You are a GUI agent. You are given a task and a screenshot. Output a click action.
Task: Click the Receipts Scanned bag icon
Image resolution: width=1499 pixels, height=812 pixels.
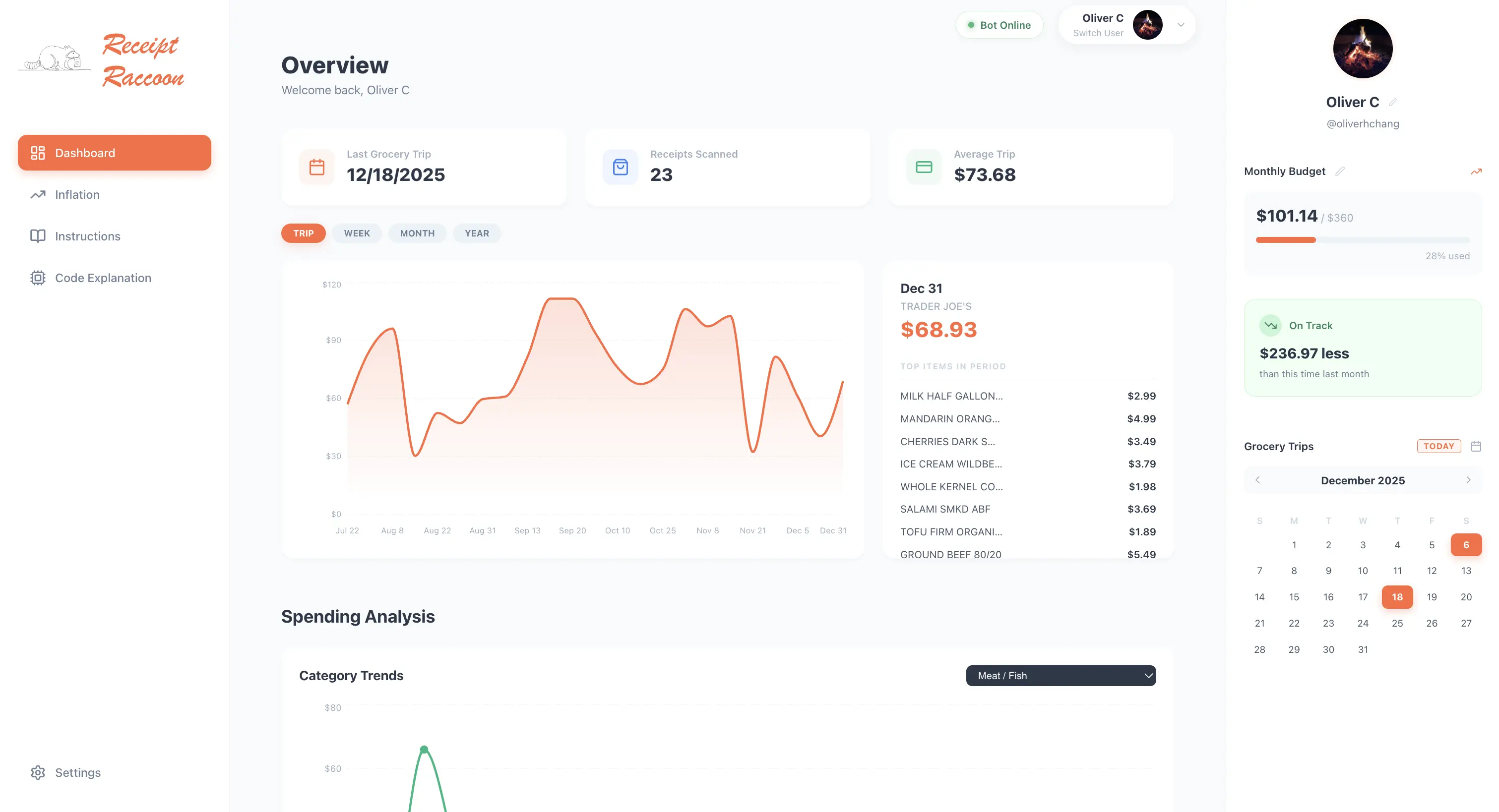621,168
